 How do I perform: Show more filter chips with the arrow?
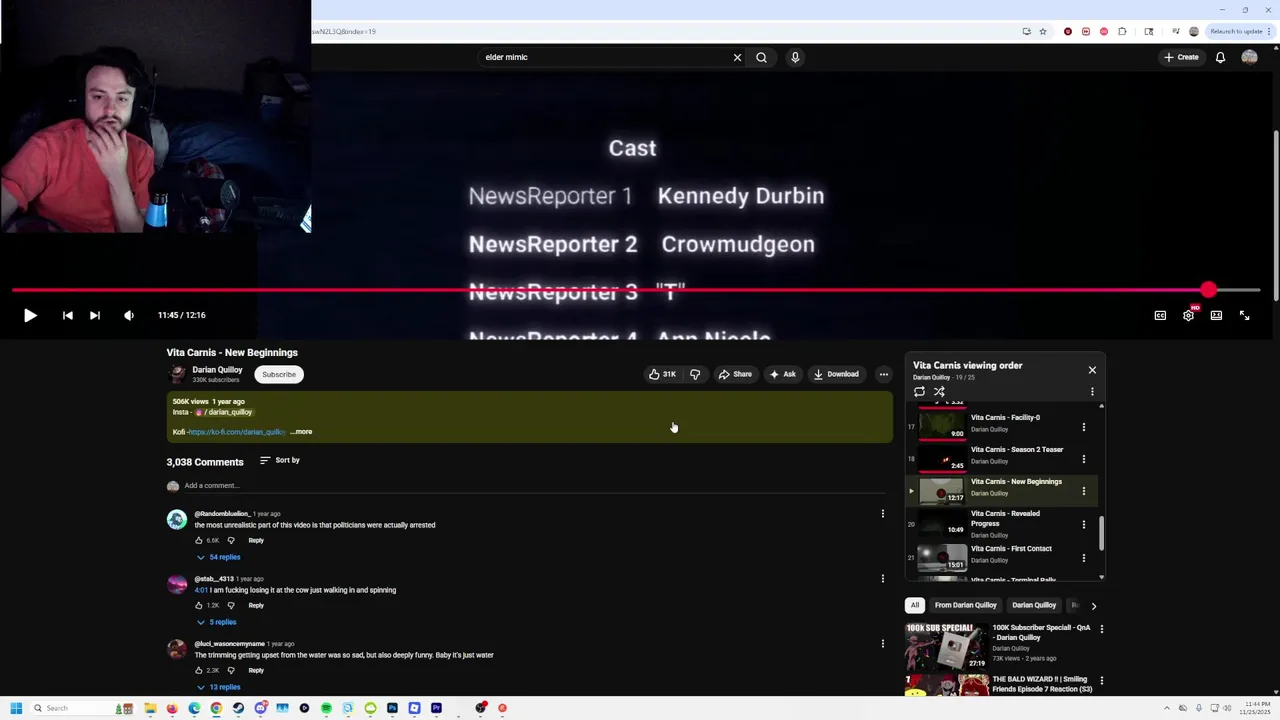click(x=1093, y=605)
